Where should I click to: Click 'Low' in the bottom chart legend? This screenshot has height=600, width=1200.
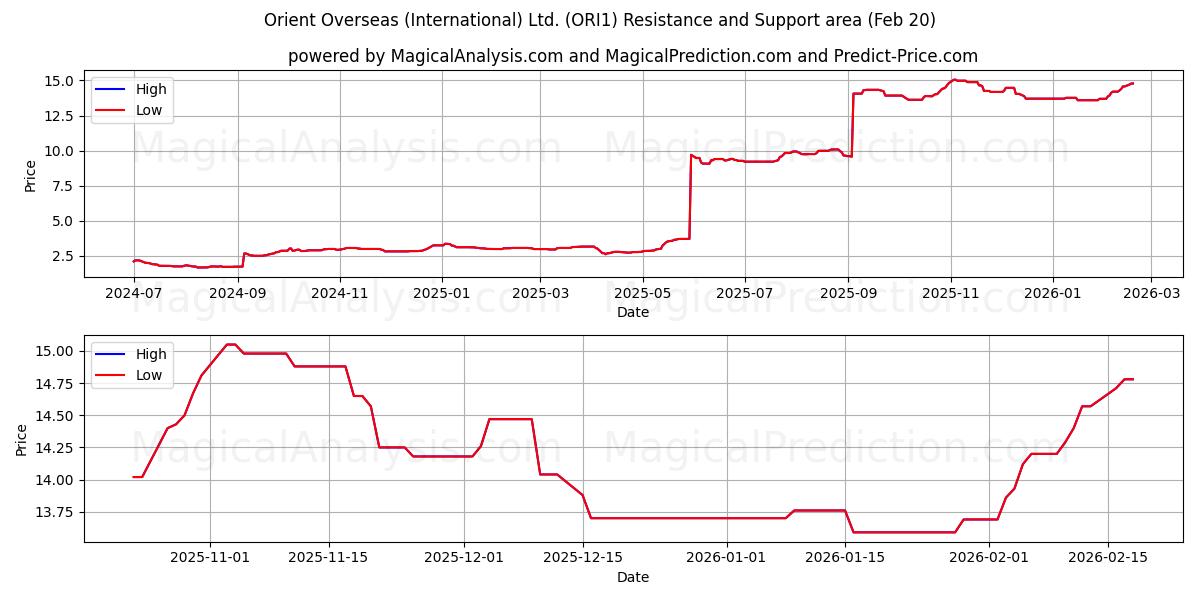(150, 375)
